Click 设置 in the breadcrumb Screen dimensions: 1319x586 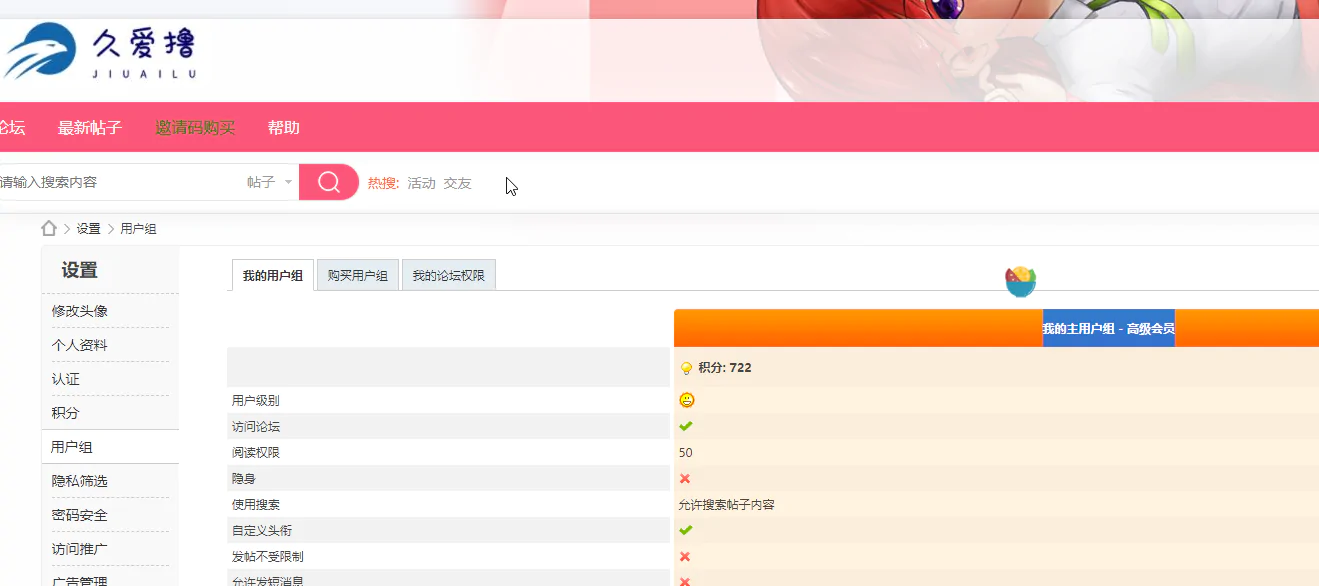click(89, 229)
